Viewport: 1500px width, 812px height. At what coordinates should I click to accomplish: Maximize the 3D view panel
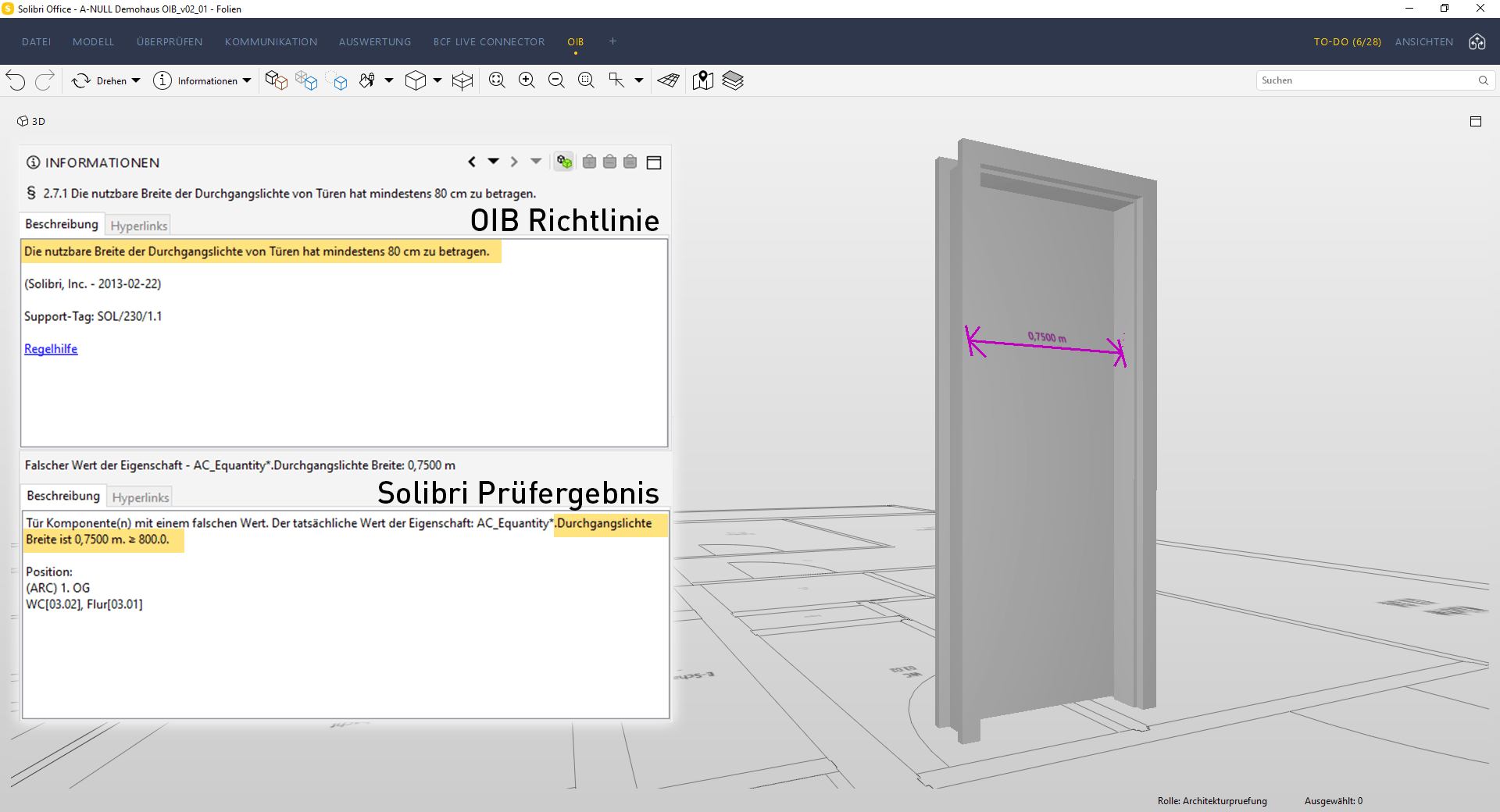click(x=1476, y=121)
